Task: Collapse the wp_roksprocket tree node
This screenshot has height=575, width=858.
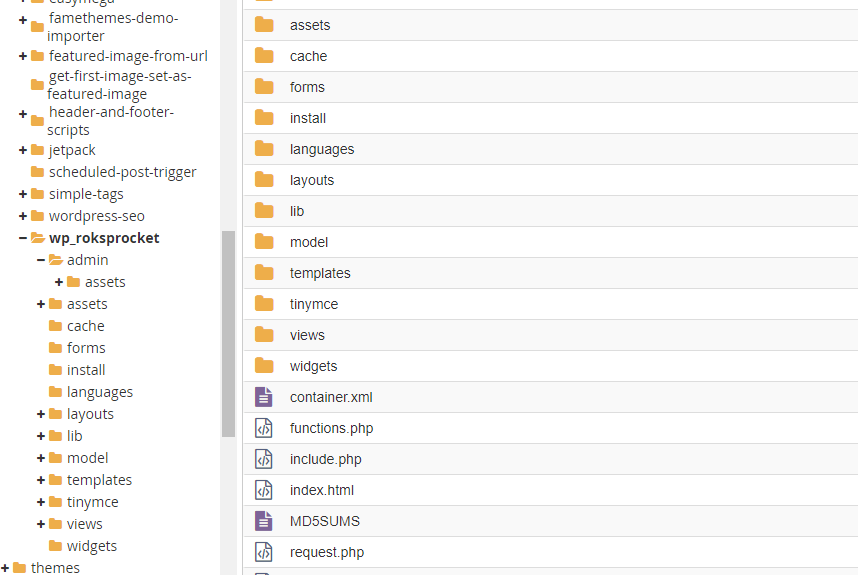Action: pos(22,238)
